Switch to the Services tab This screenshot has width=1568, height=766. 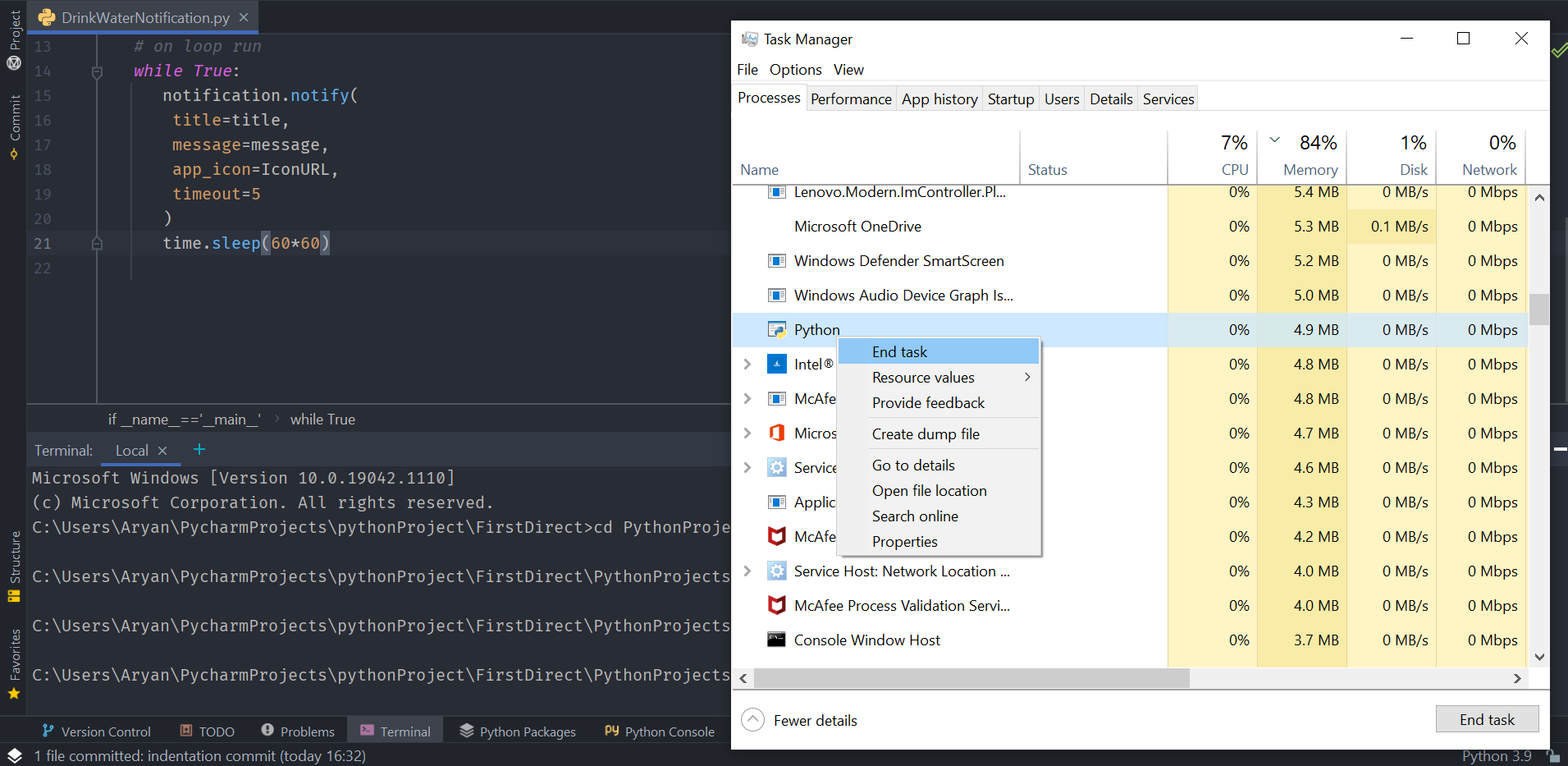coord(1168,99)
